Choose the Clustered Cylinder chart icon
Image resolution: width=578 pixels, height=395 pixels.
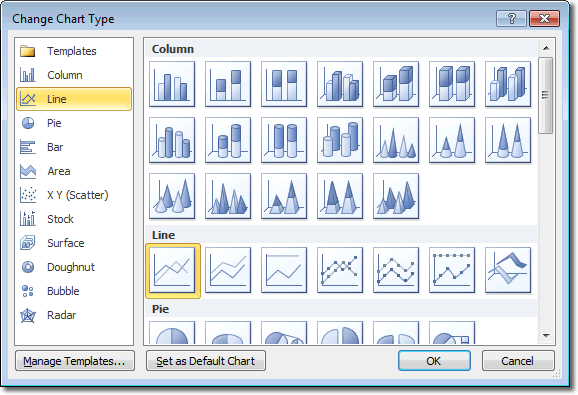tap(172, 140)
